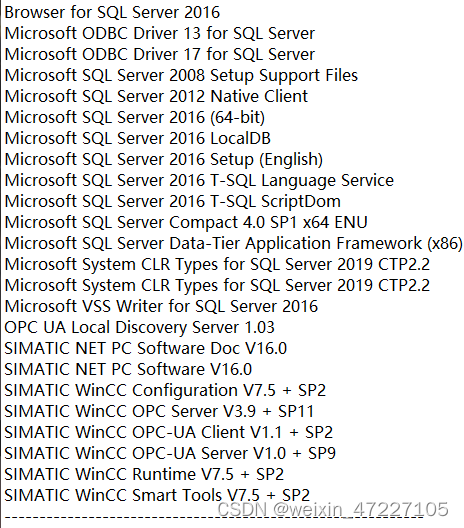Click Microsoft ODBC Driver 13 for SQL Server

click(160, 34)
